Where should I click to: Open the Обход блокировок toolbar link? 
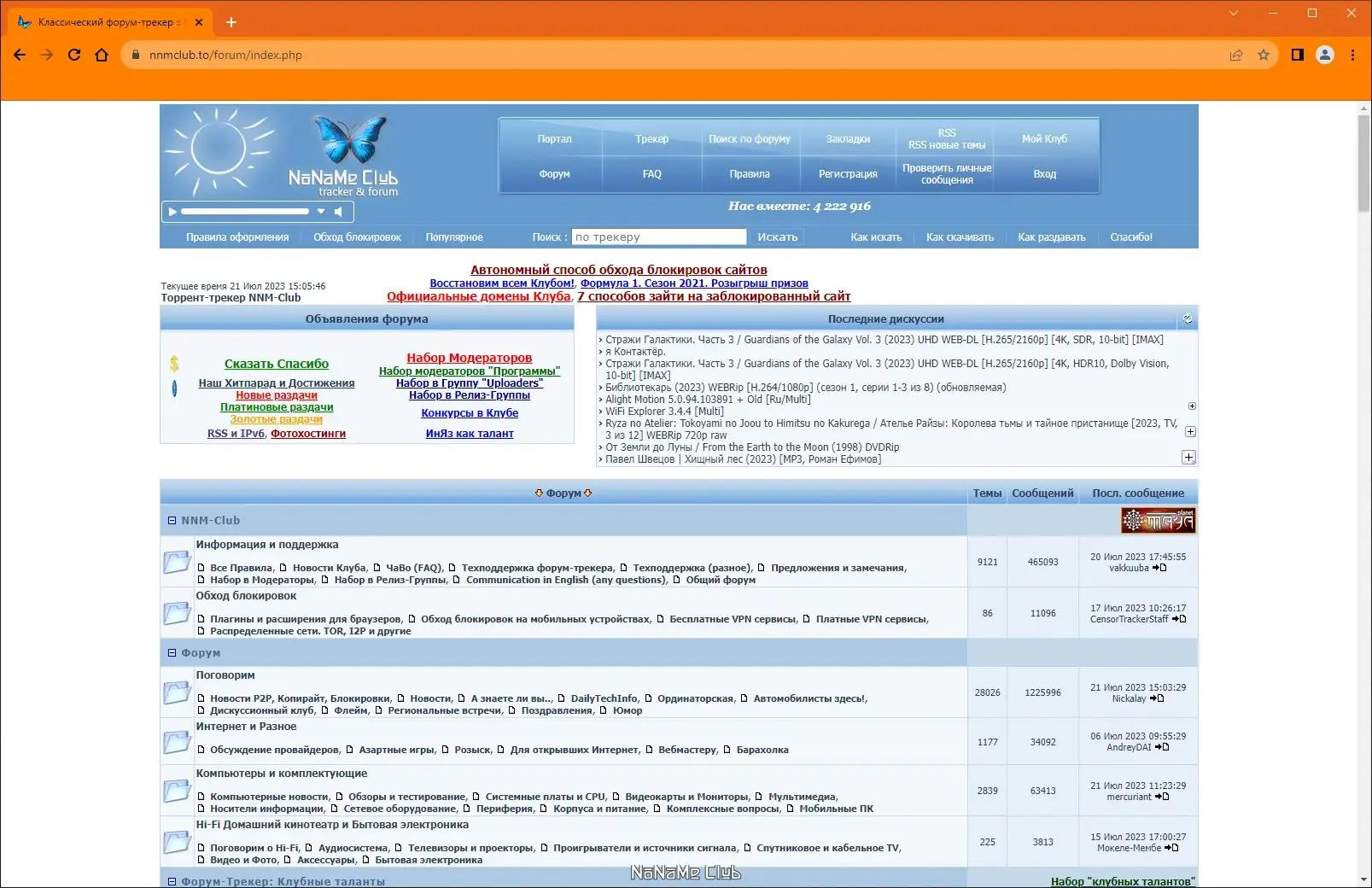pyautogui.click(x=357, y=237)
